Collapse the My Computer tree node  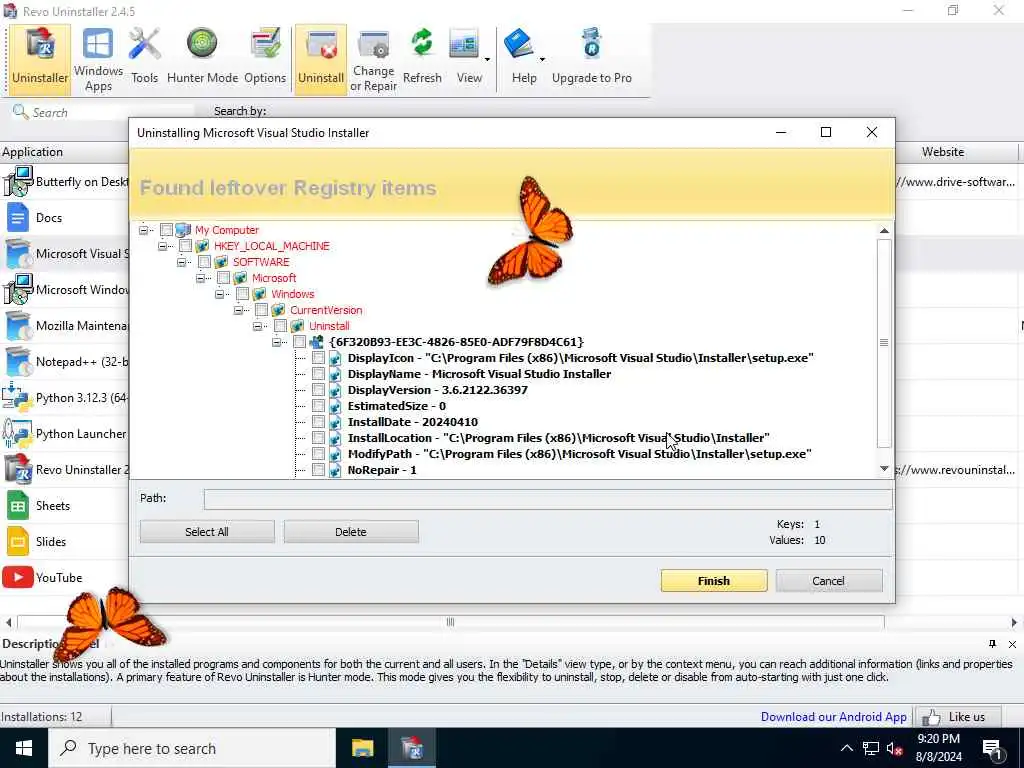coord(144,230)
